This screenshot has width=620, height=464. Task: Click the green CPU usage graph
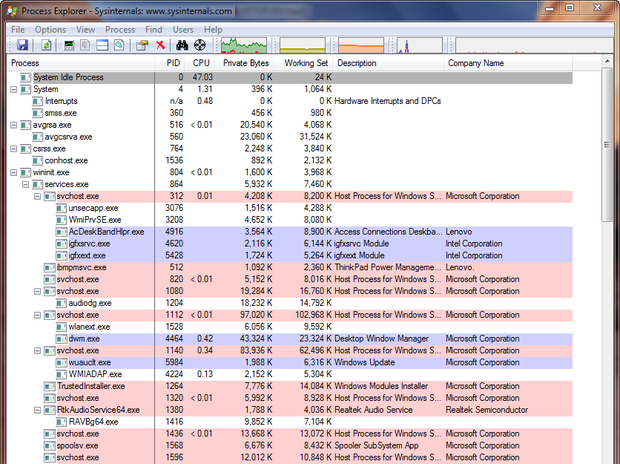244,45
